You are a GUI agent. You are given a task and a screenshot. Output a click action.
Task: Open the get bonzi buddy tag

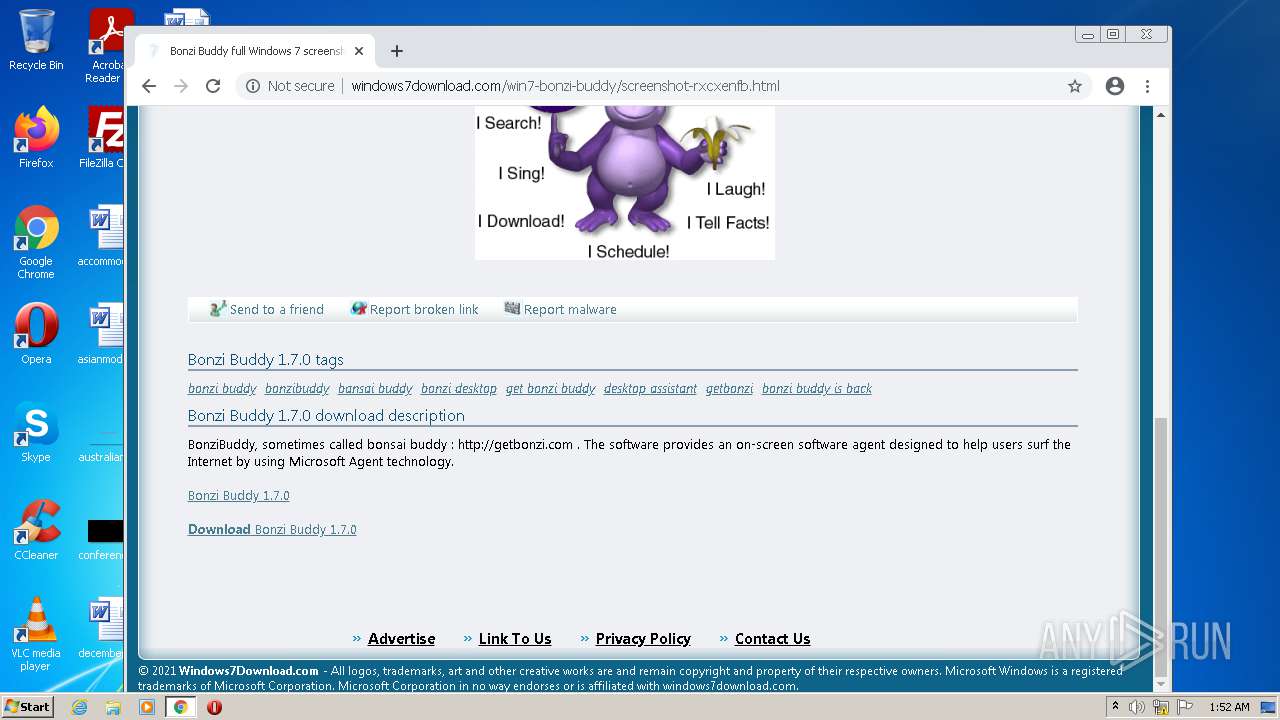point(550,388)
